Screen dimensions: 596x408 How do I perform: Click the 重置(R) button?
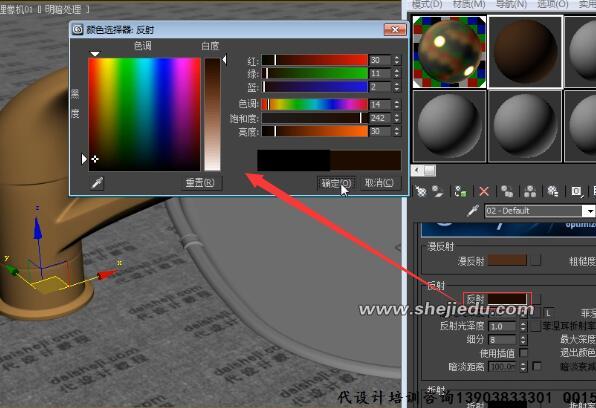[200, 183]
